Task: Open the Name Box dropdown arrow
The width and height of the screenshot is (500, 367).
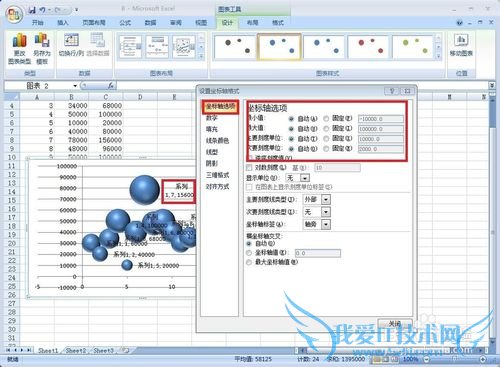Action: pos(75,86)
